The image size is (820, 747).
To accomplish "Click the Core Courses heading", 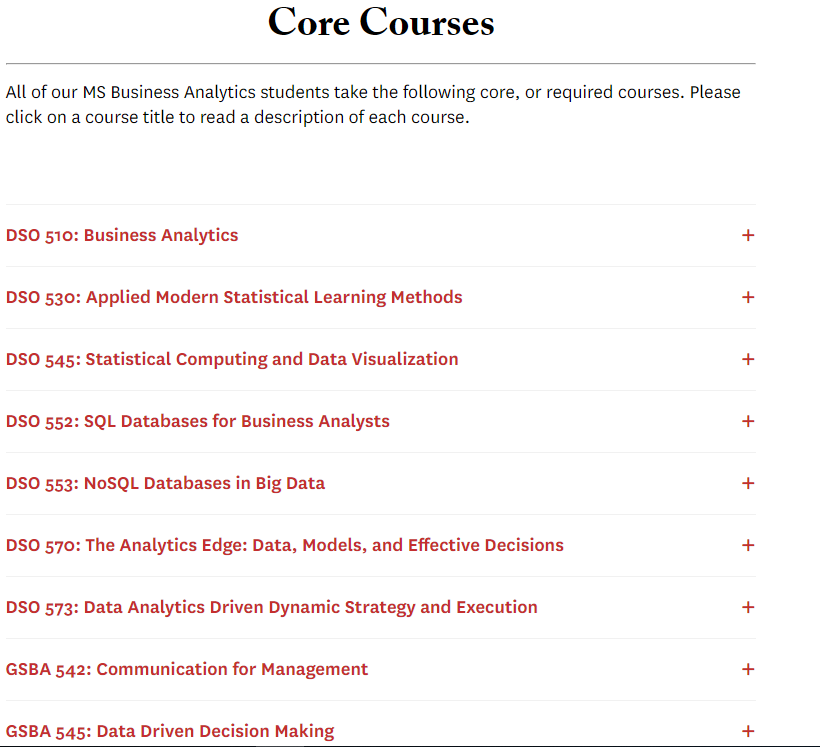I will tap(381, 22).
